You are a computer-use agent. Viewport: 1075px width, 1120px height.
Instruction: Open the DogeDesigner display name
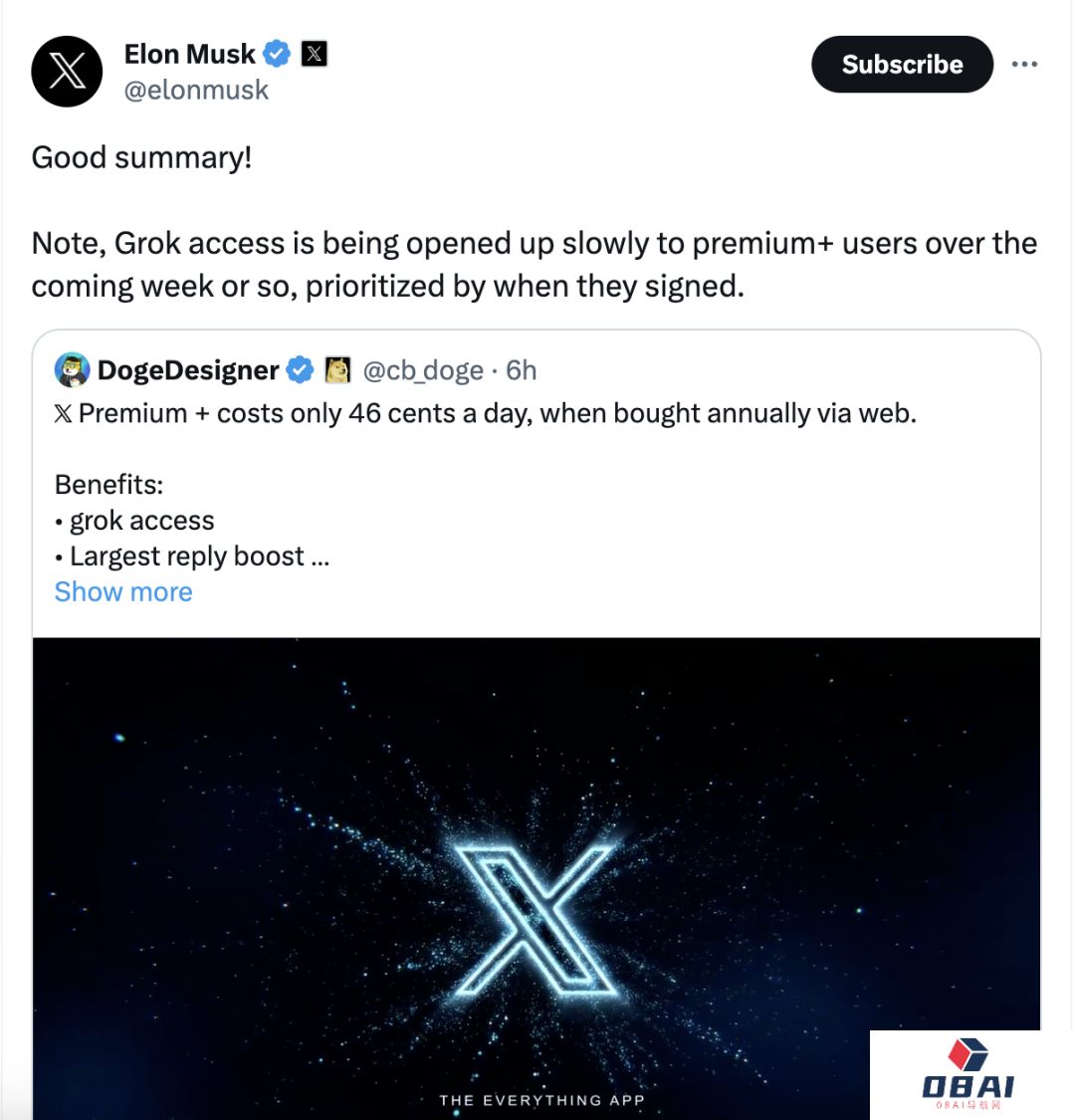(188, 370)
